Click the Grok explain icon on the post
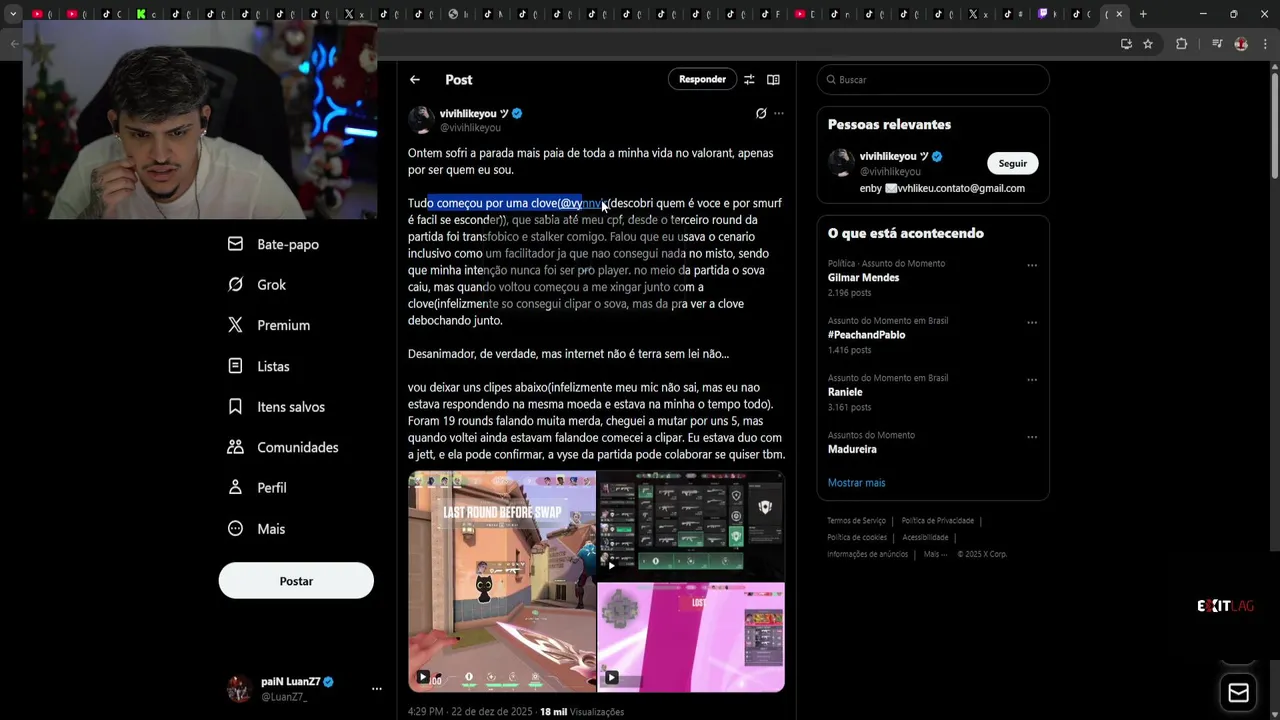 tap(761, 114)
